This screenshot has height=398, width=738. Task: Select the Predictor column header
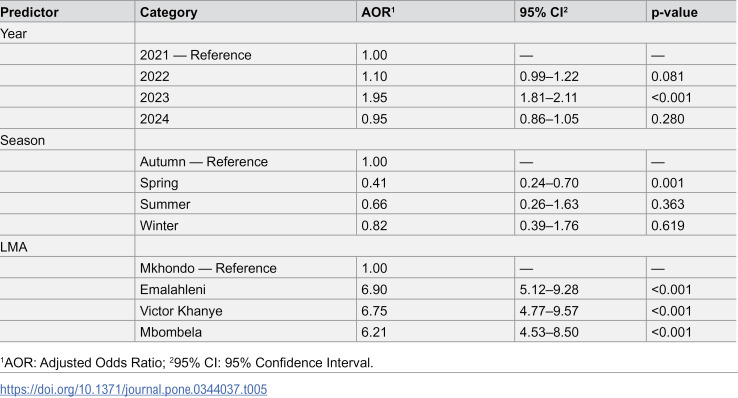(29, 12)
